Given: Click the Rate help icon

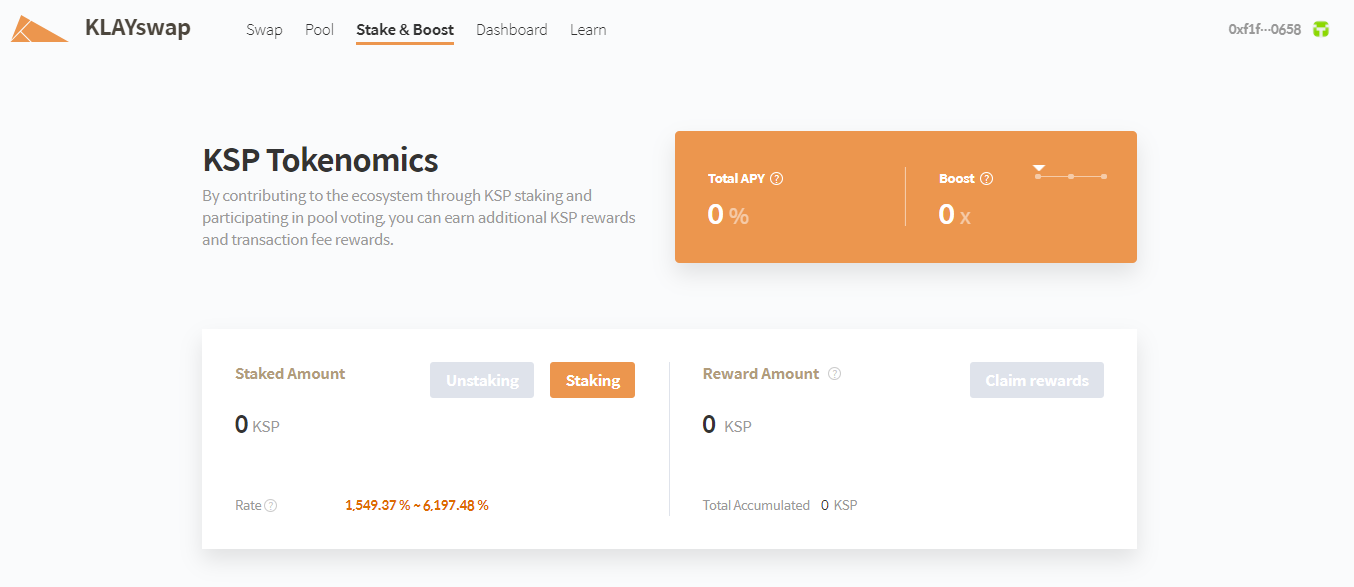Looking at the screenshot, I should [x=271, y=506].
